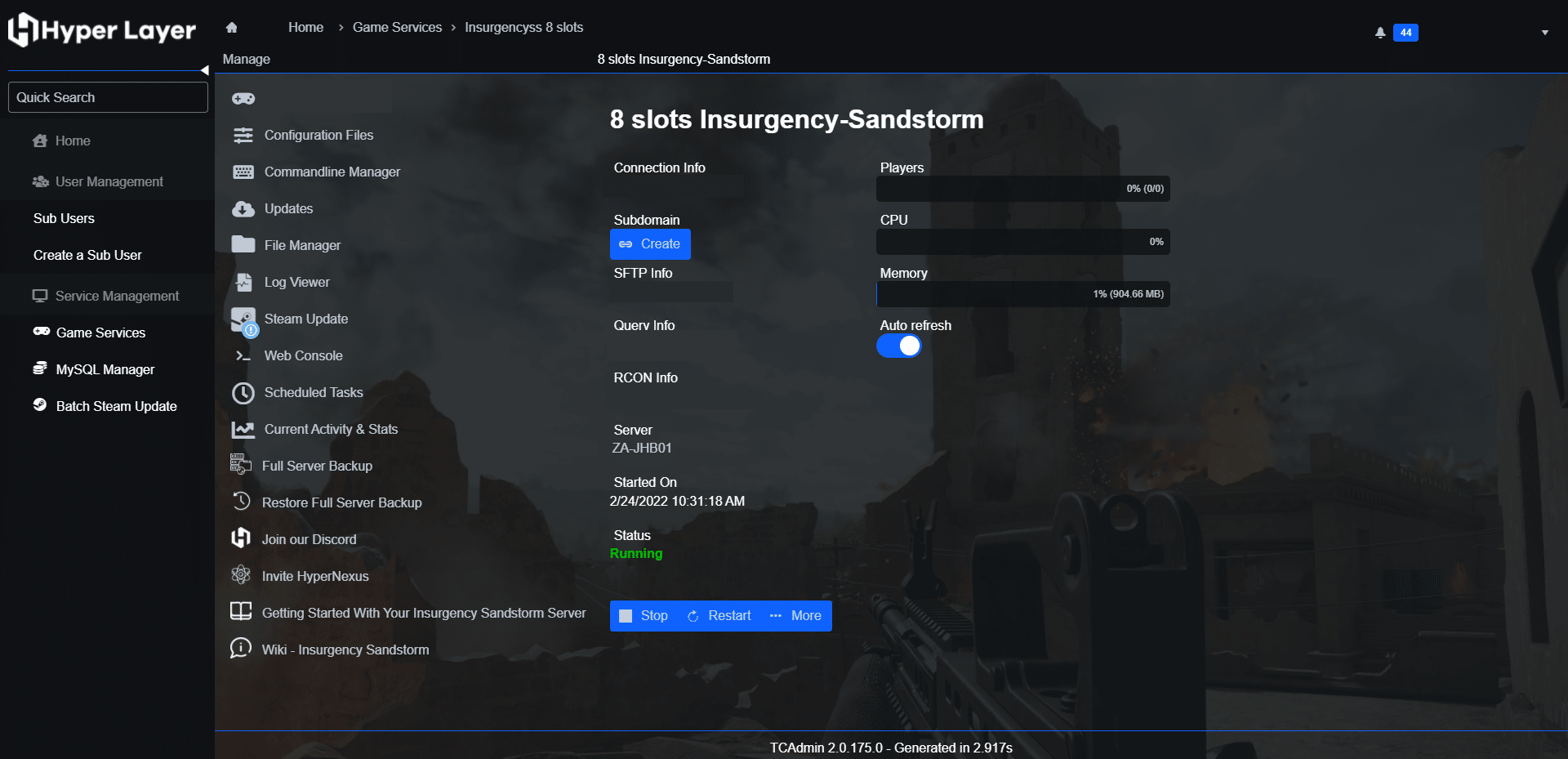
Task: Click the MySQL Manager database icon
Action: point(40,368)
